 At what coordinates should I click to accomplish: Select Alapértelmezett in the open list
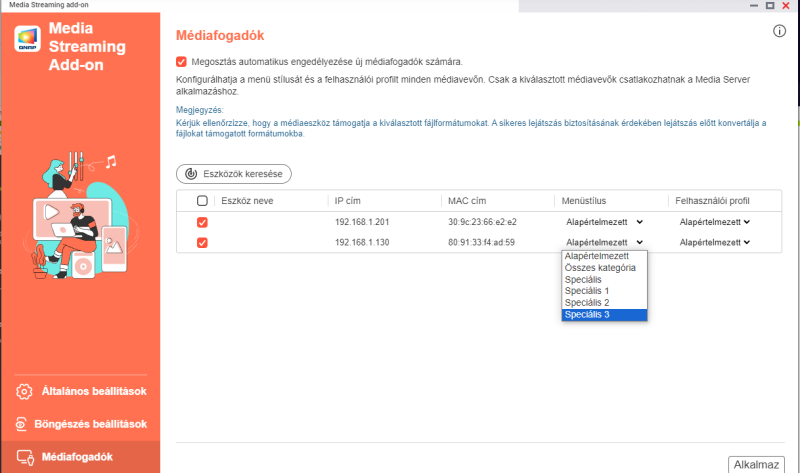click(x=604, y=256)
